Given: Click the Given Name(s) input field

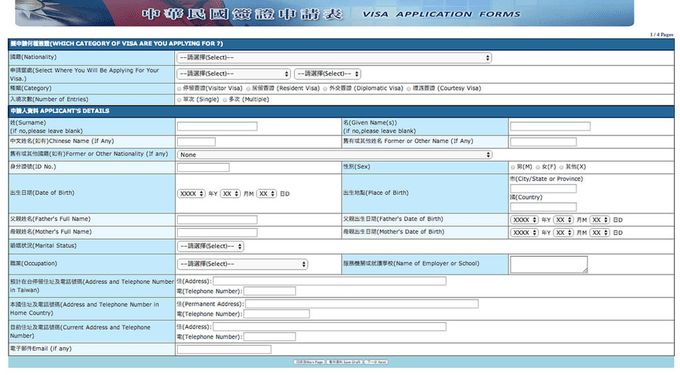Looking at the screenshot, I should (x=550, y=126).
